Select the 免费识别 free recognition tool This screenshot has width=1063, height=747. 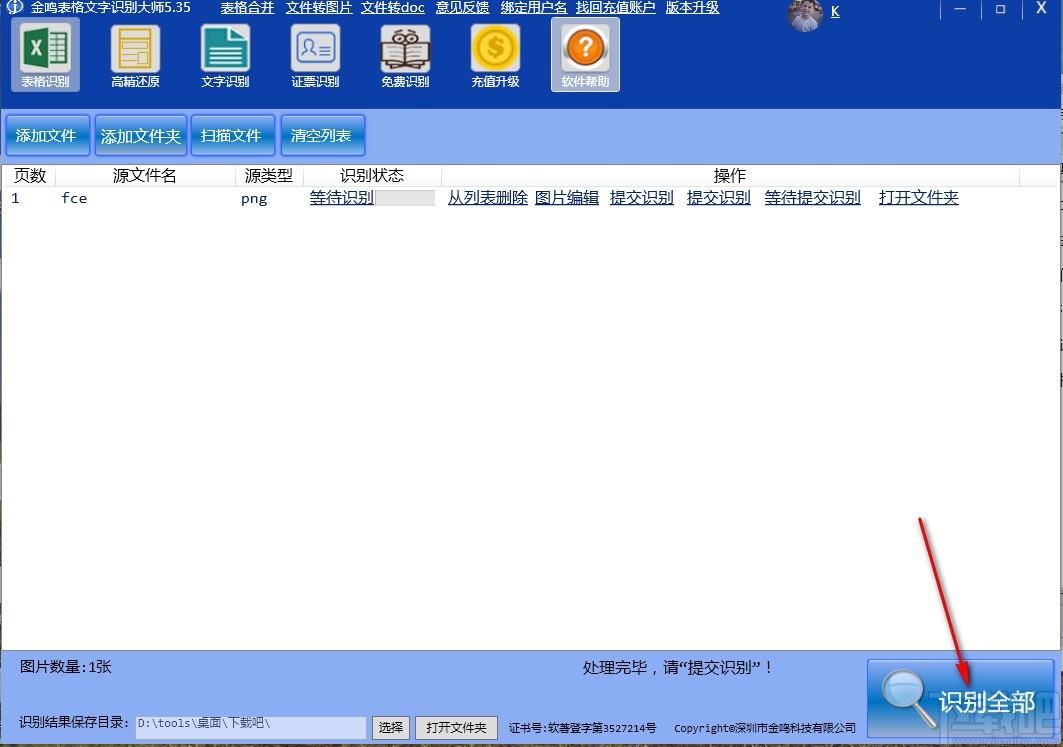tap(404, 54)
